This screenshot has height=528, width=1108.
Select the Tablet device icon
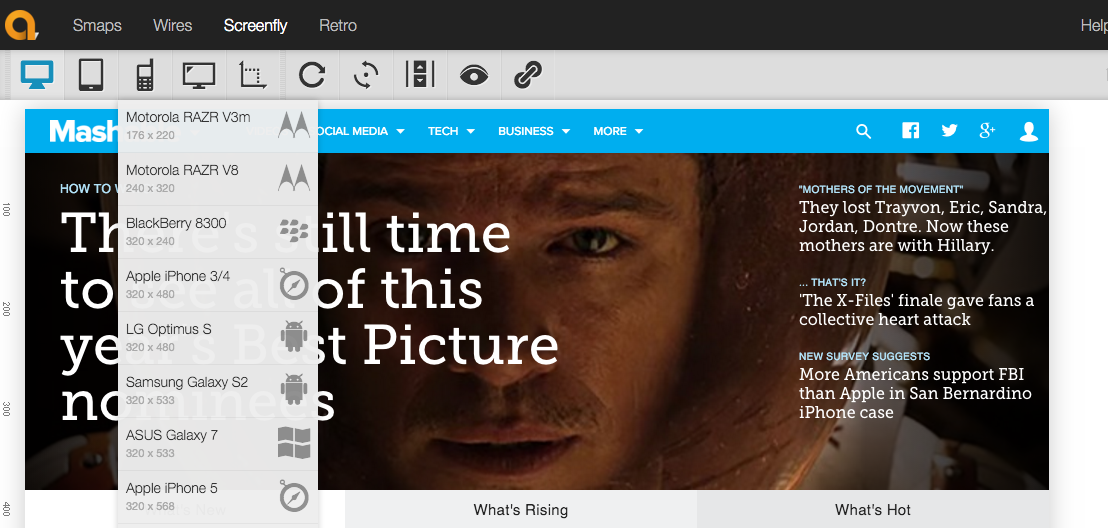click(90, 74)
